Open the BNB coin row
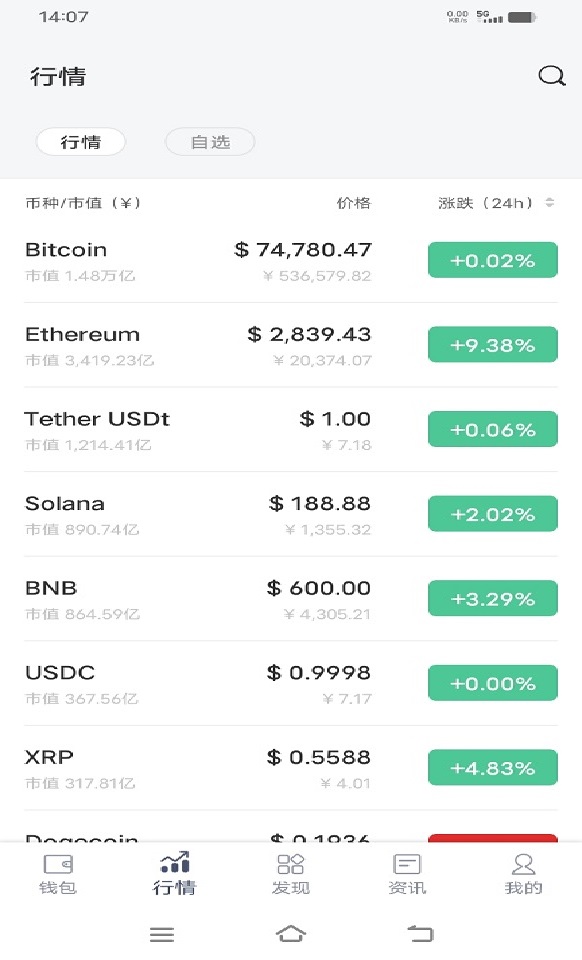This screenshot has width=582, height=960. point(291,599)
